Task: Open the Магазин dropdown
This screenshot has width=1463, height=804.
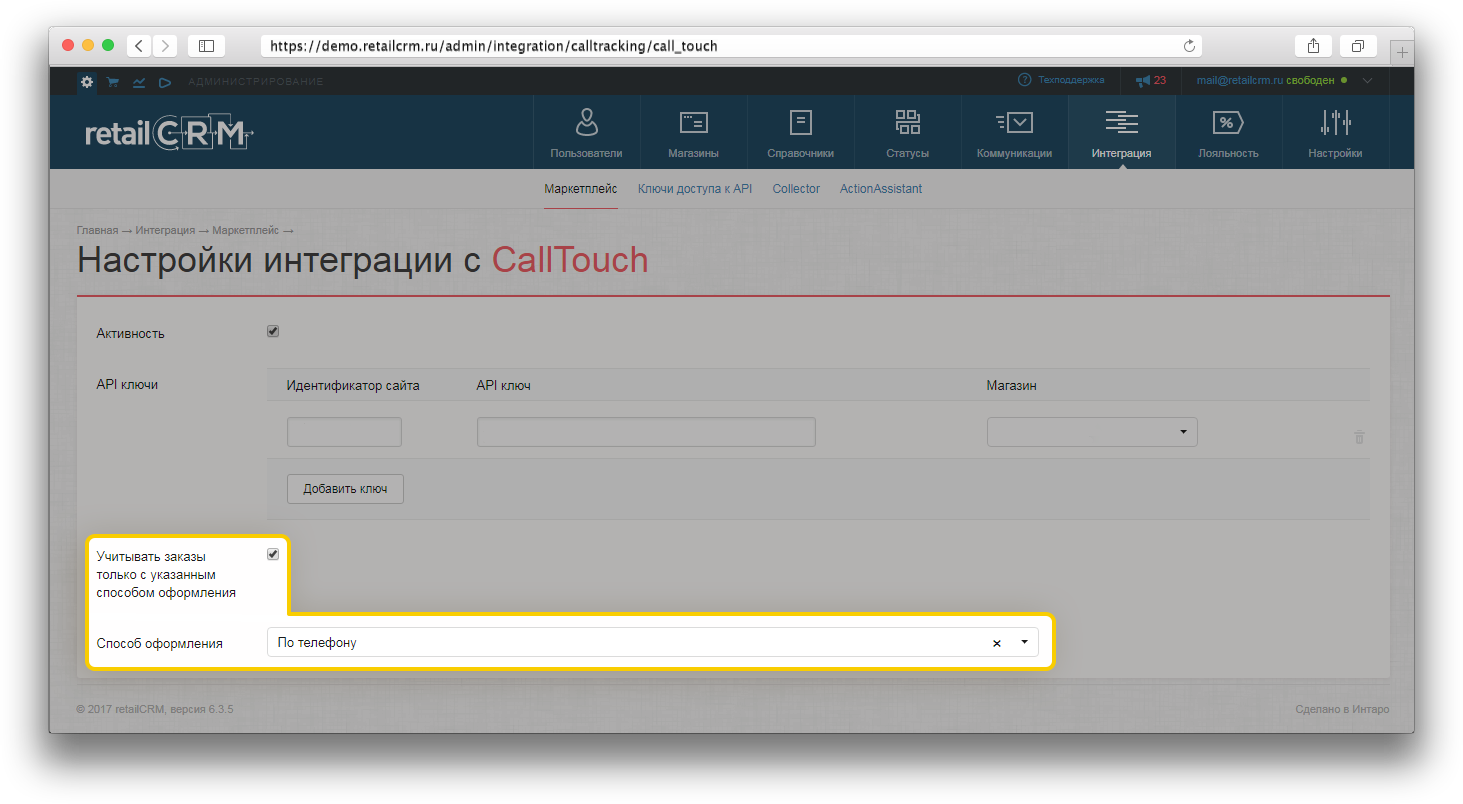Action: point(1091,431)
